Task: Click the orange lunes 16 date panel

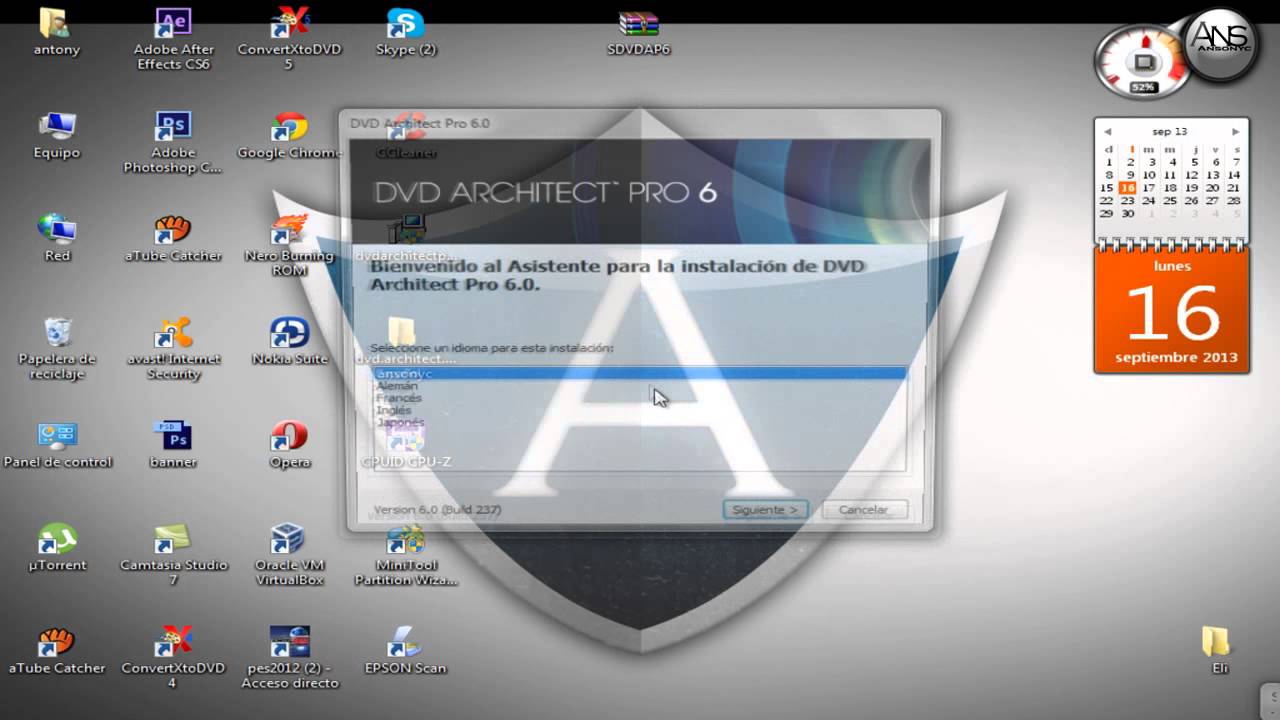Action: (x=1172, y=310)
